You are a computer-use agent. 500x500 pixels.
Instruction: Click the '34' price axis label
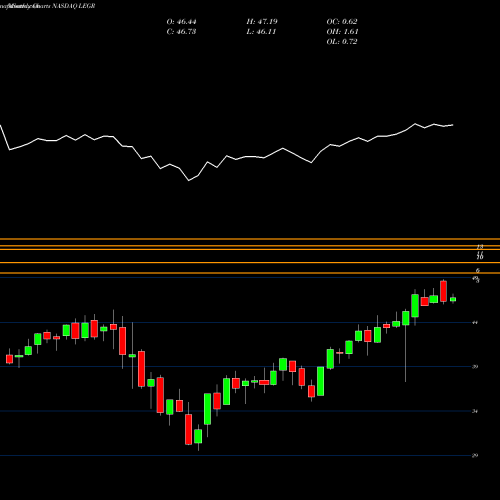[475, 411]
